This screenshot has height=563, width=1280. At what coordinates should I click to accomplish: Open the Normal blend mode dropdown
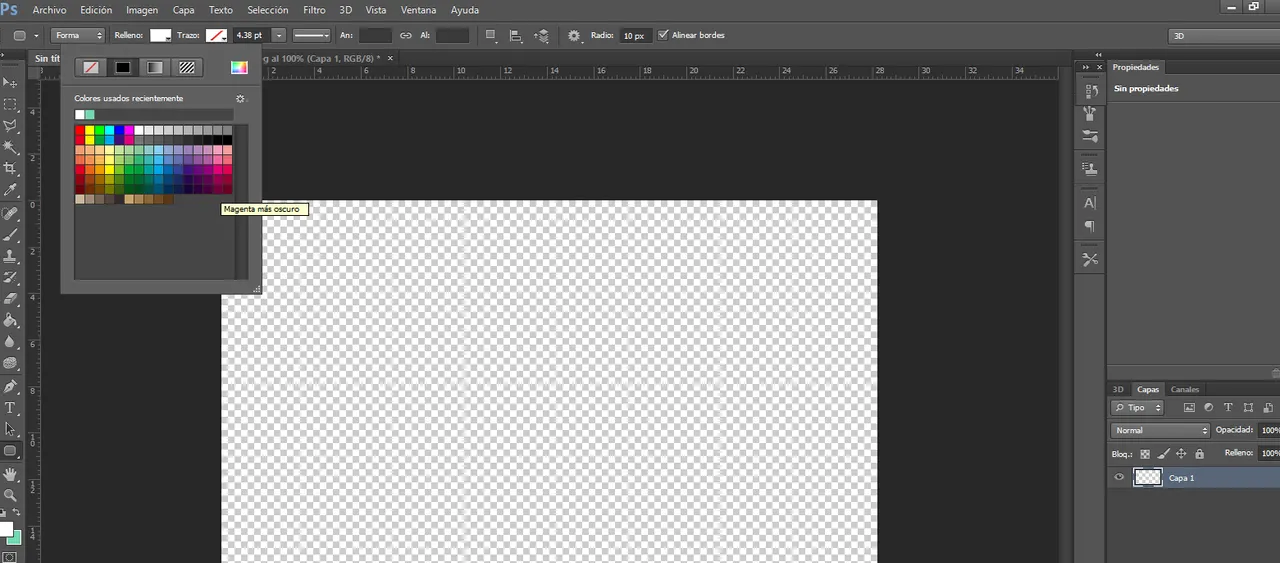[1160, 430]
